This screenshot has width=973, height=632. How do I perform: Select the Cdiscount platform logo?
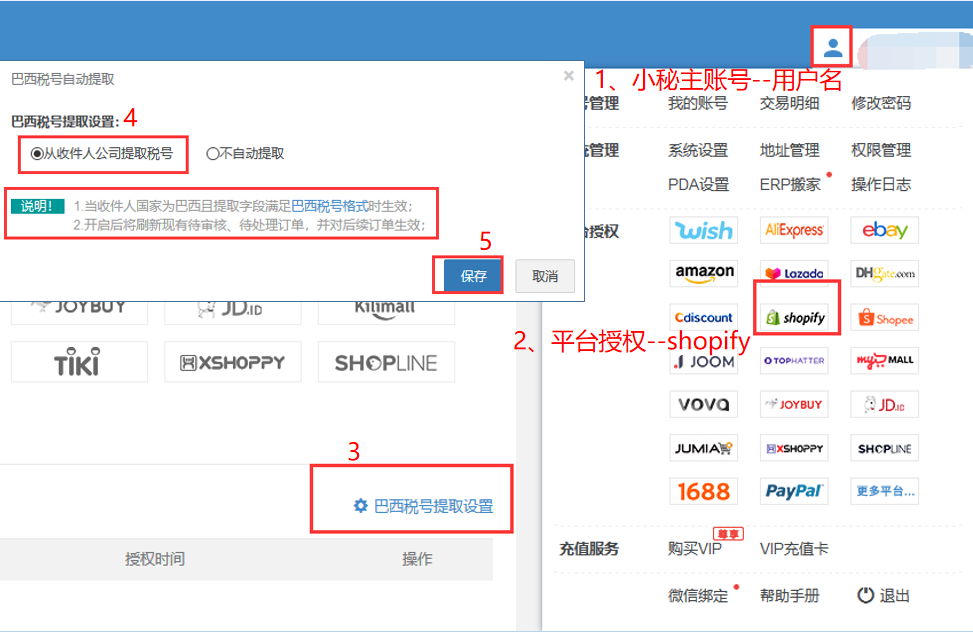tap(704, 318)
